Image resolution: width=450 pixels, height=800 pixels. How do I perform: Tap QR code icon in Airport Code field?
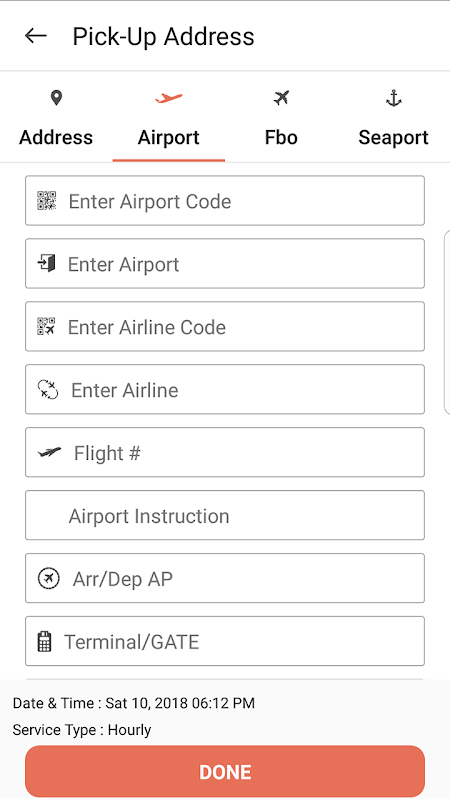(47, 201)
